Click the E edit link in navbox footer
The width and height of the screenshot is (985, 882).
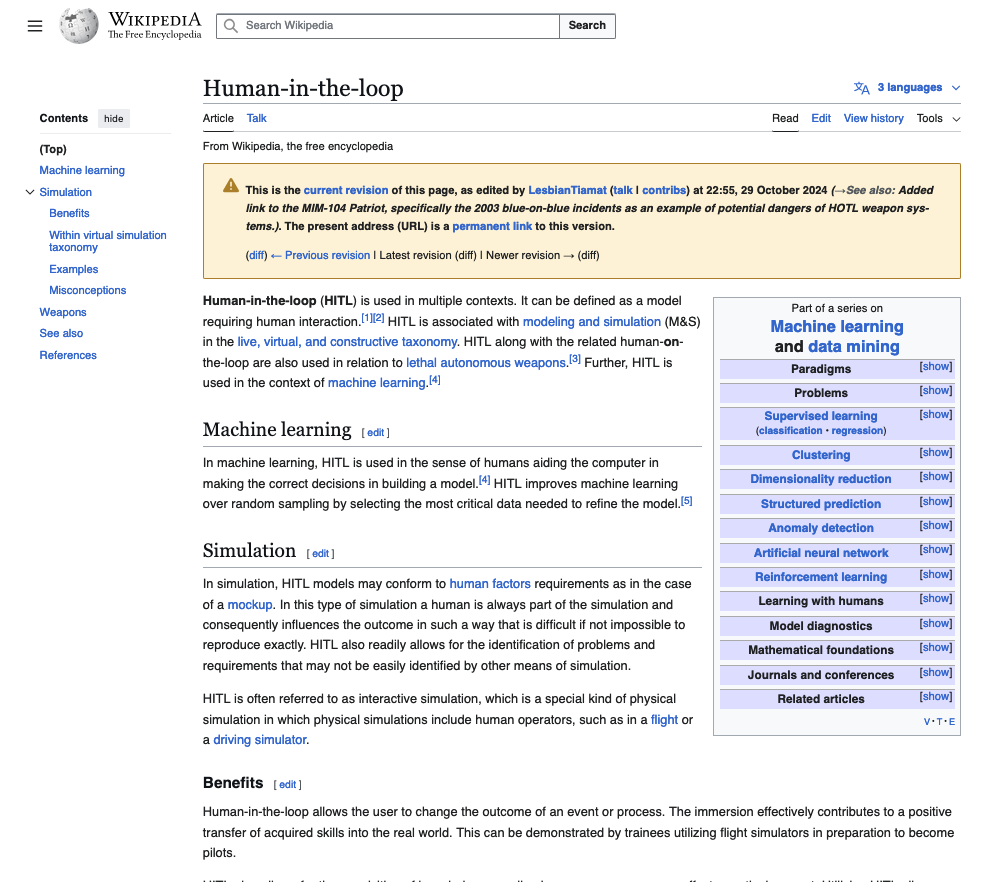(x=952, y=722)
